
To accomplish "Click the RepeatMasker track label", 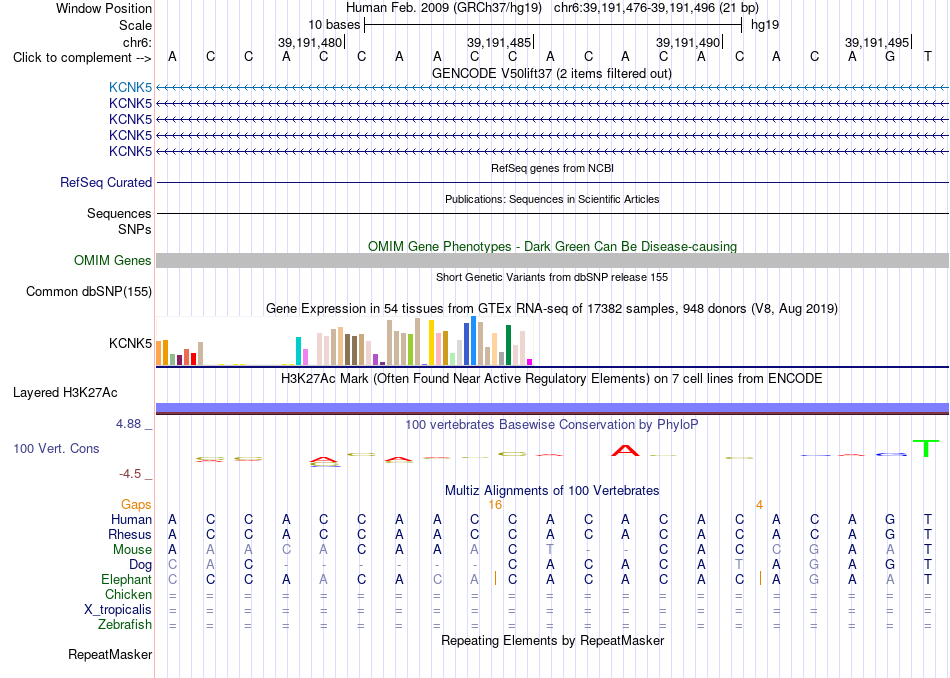I will (110, 654).
